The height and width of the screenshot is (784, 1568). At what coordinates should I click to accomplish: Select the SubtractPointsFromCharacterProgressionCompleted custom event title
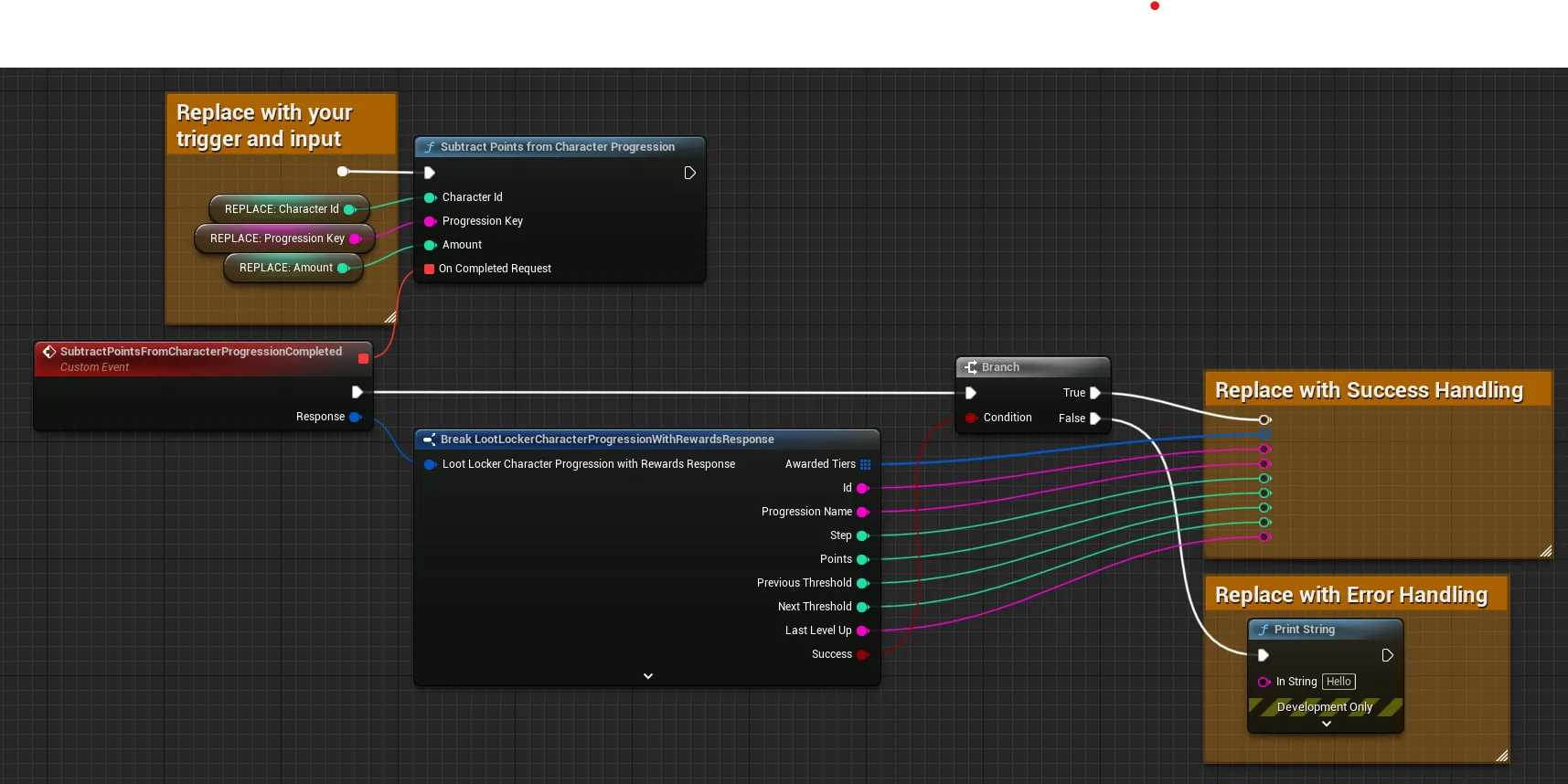201,352
